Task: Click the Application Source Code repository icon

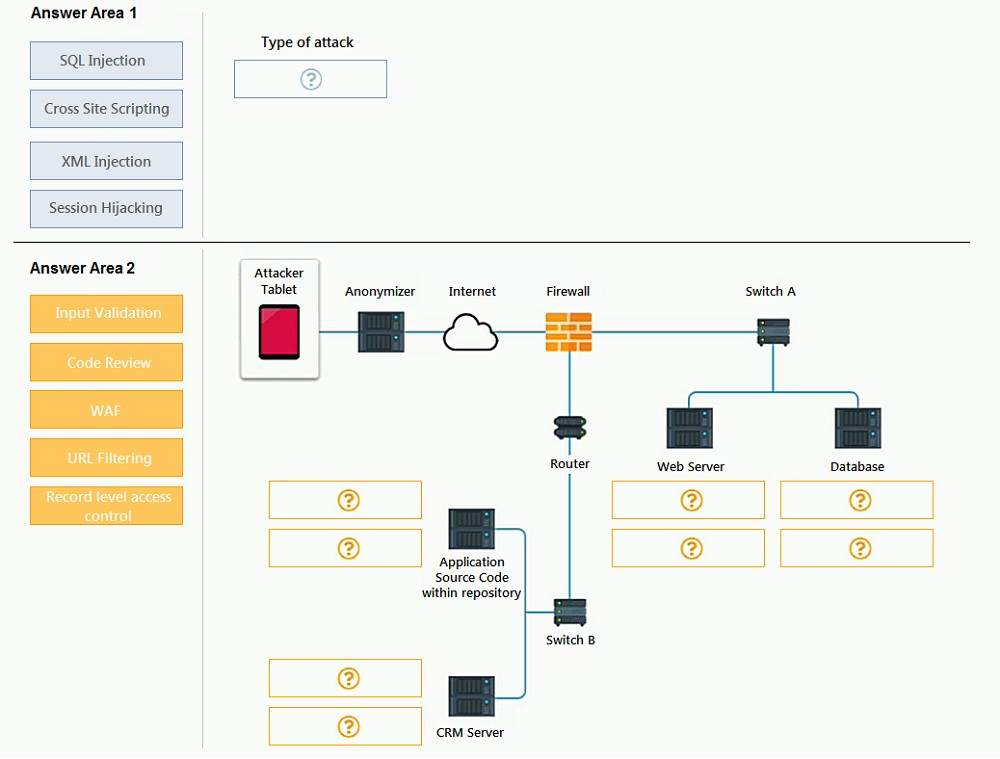Action: (471, 529)
